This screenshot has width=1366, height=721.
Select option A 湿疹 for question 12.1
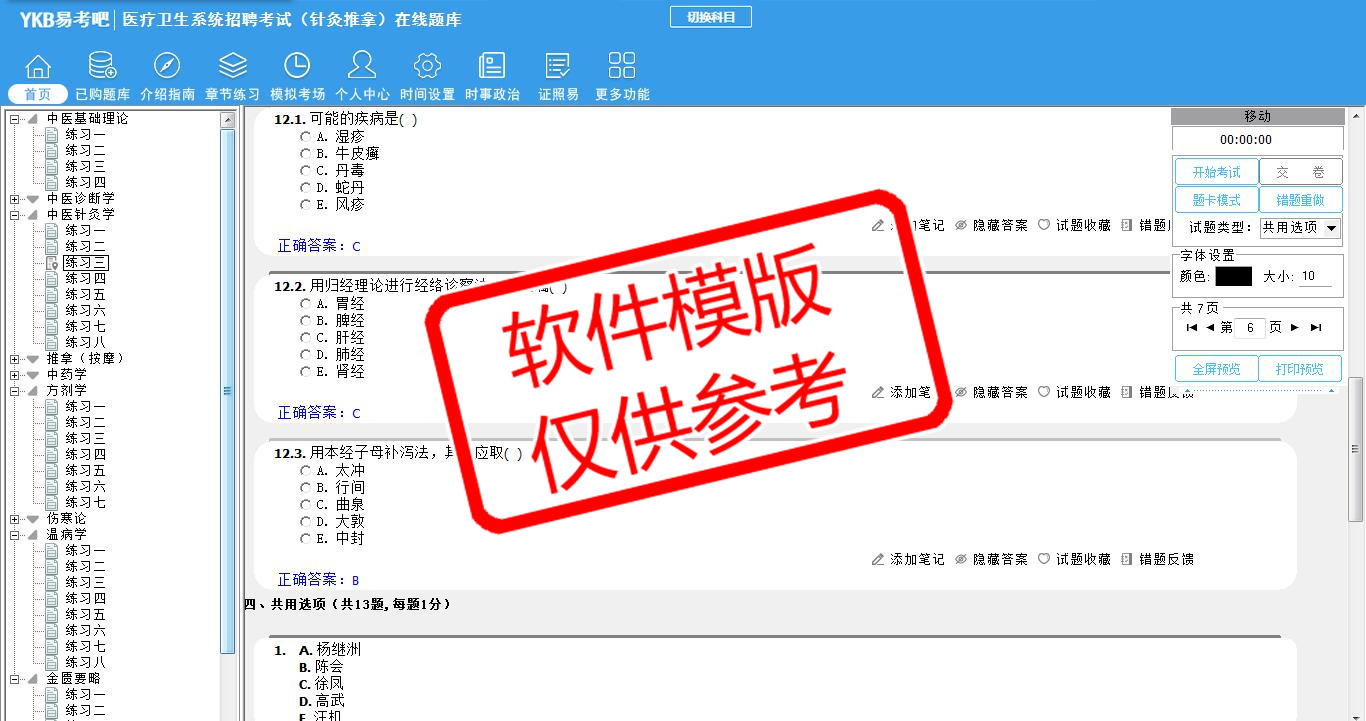coord(306,137)
